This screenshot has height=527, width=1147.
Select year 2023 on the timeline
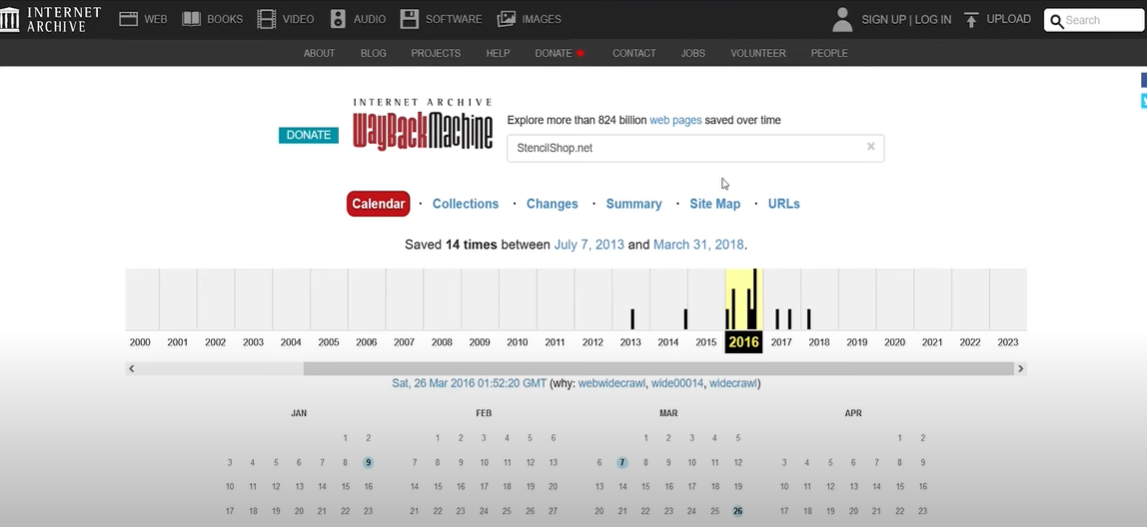coord(1008,342)
